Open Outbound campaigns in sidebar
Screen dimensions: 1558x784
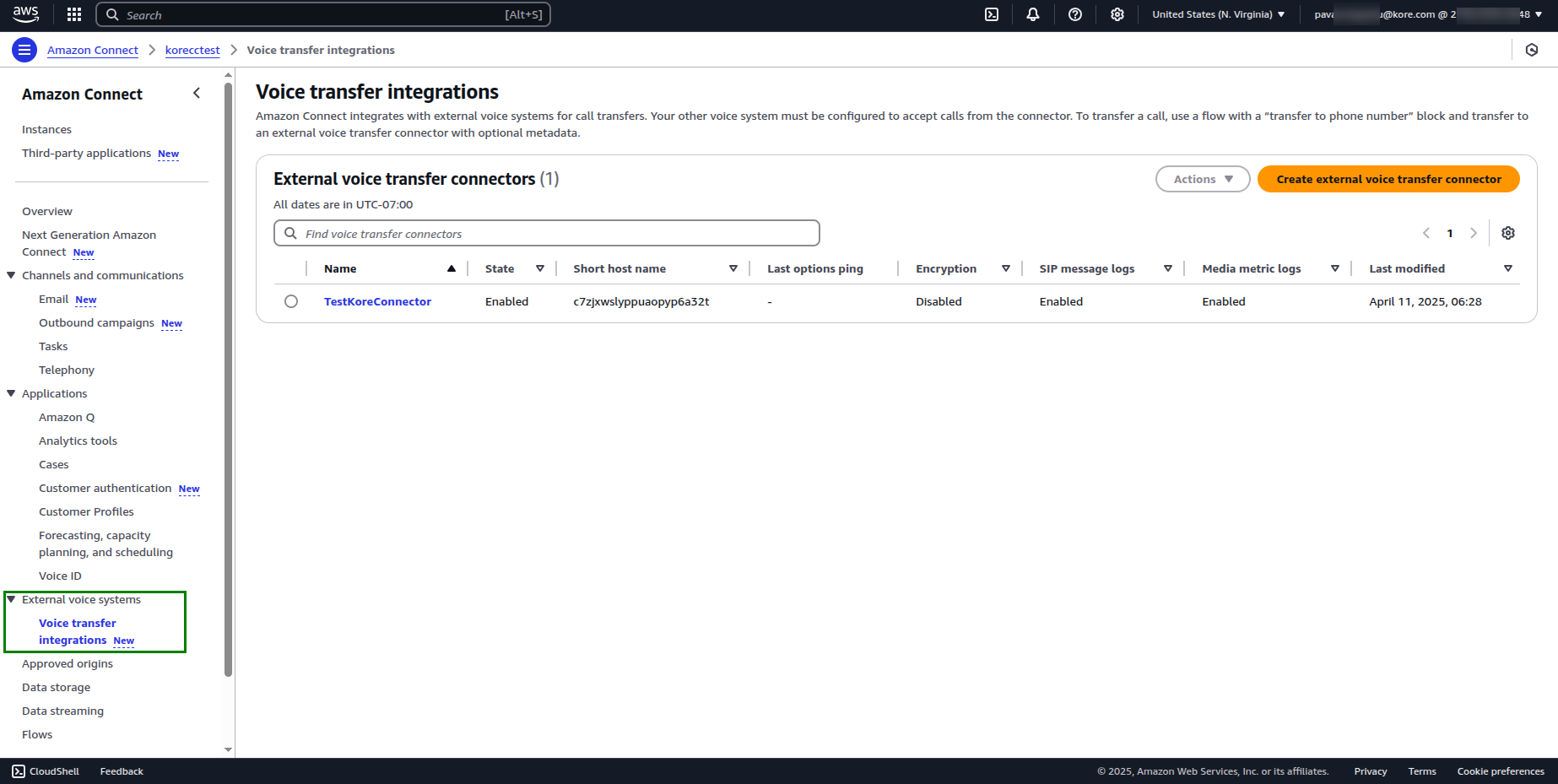coord(96,322)
